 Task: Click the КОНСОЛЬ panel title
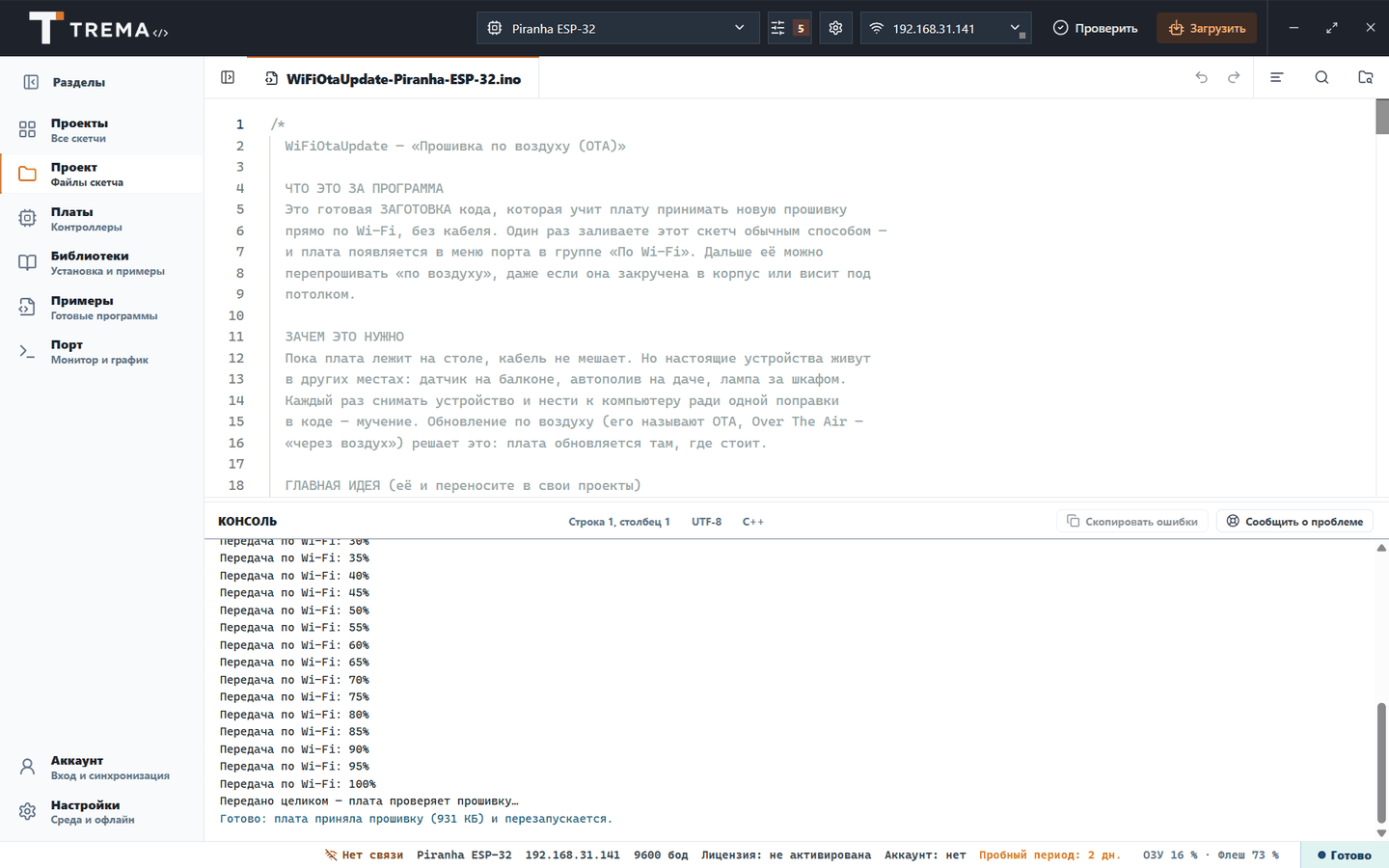coord(247,521)
